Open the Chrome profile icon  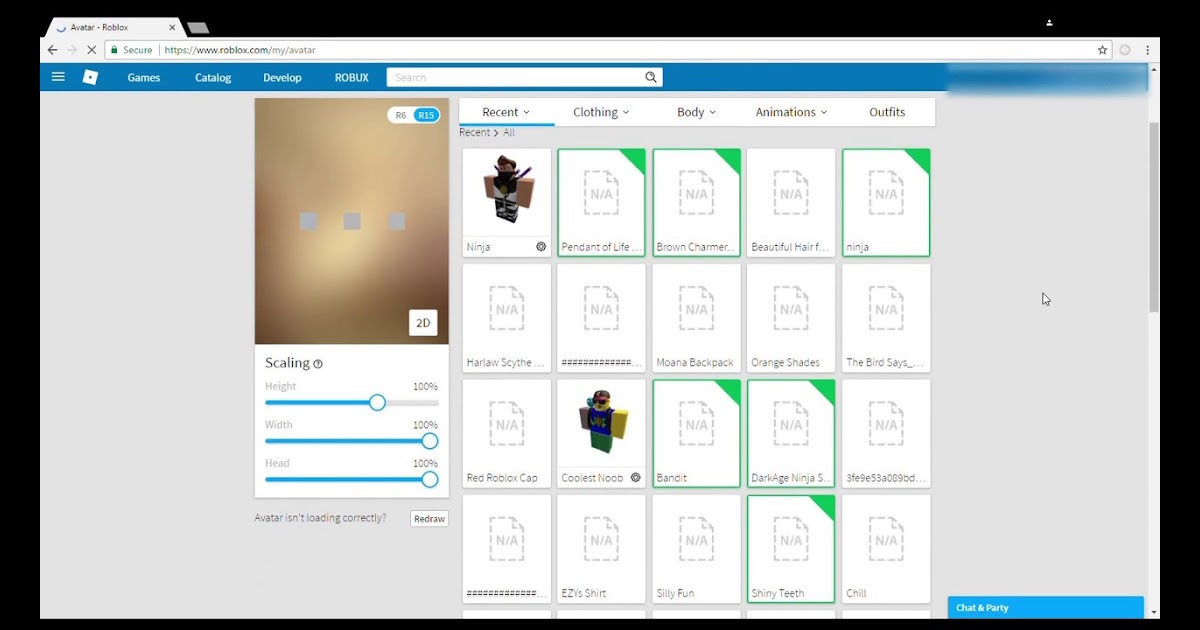pos(1049,22)
